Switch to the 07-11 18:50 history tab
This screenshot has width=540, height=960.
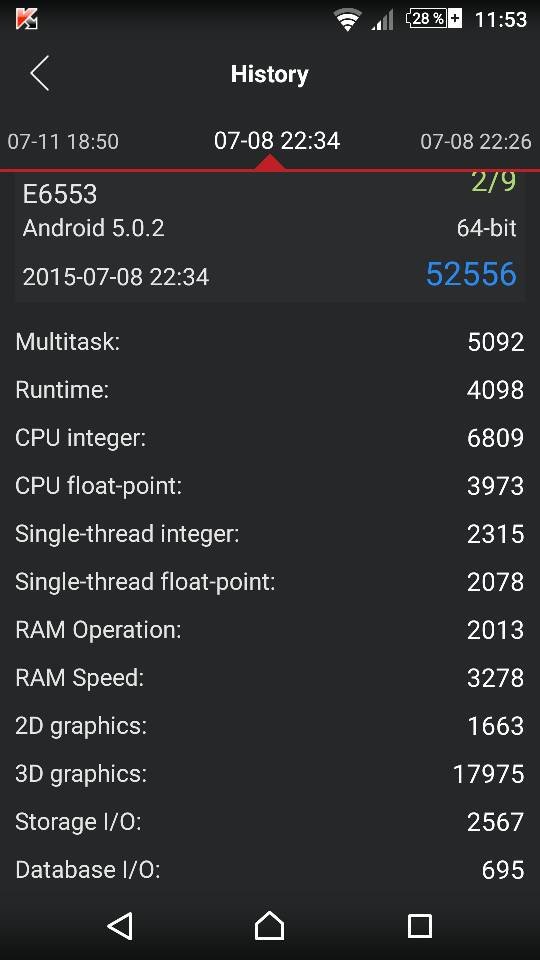pyautogui.click(x=63, y=141)
